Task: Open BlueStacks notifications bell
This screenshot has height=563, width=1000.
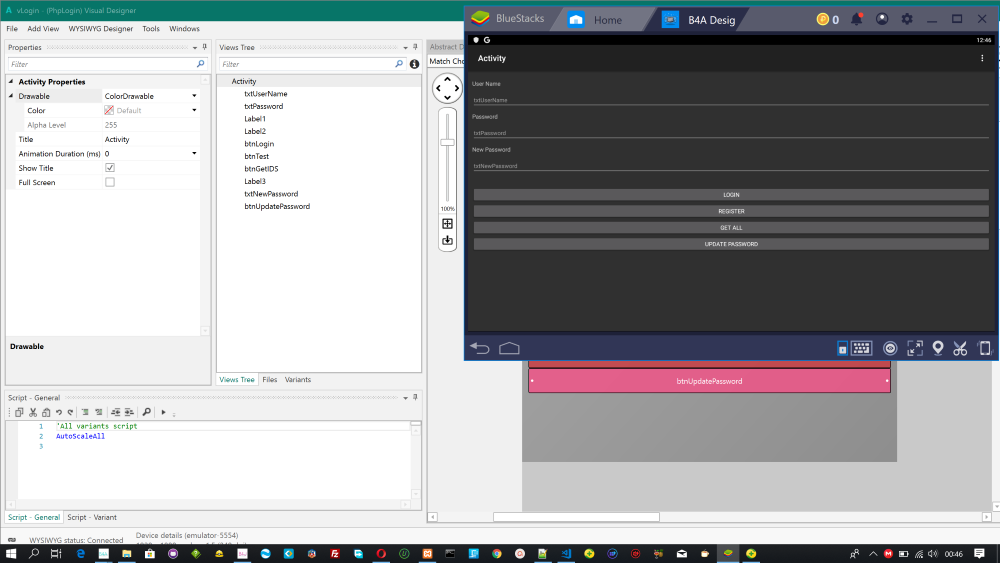Action: (857, 19)
